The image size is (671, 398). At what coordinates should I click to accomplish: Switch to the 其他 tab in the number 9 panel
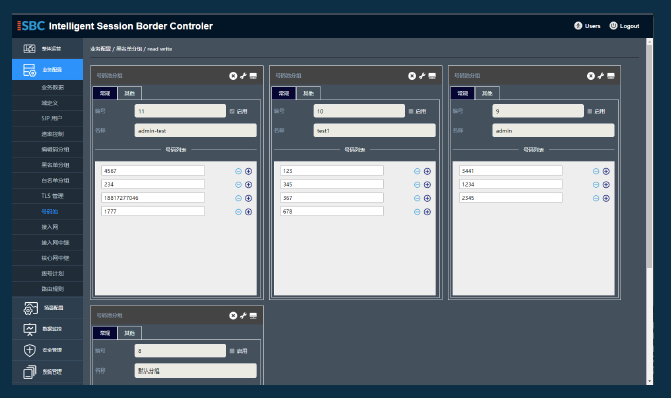(487, 93)
